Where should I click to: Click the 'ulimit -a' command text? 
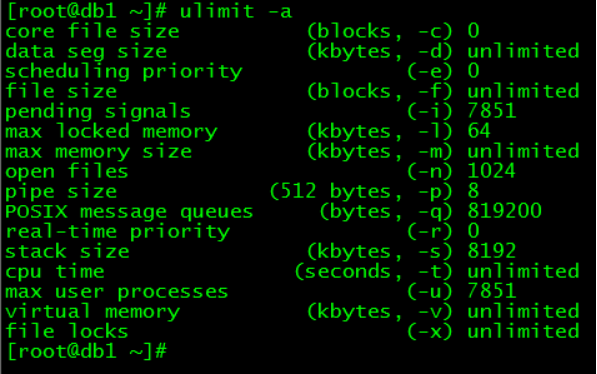pyautogui.click(x=236, y=11)
